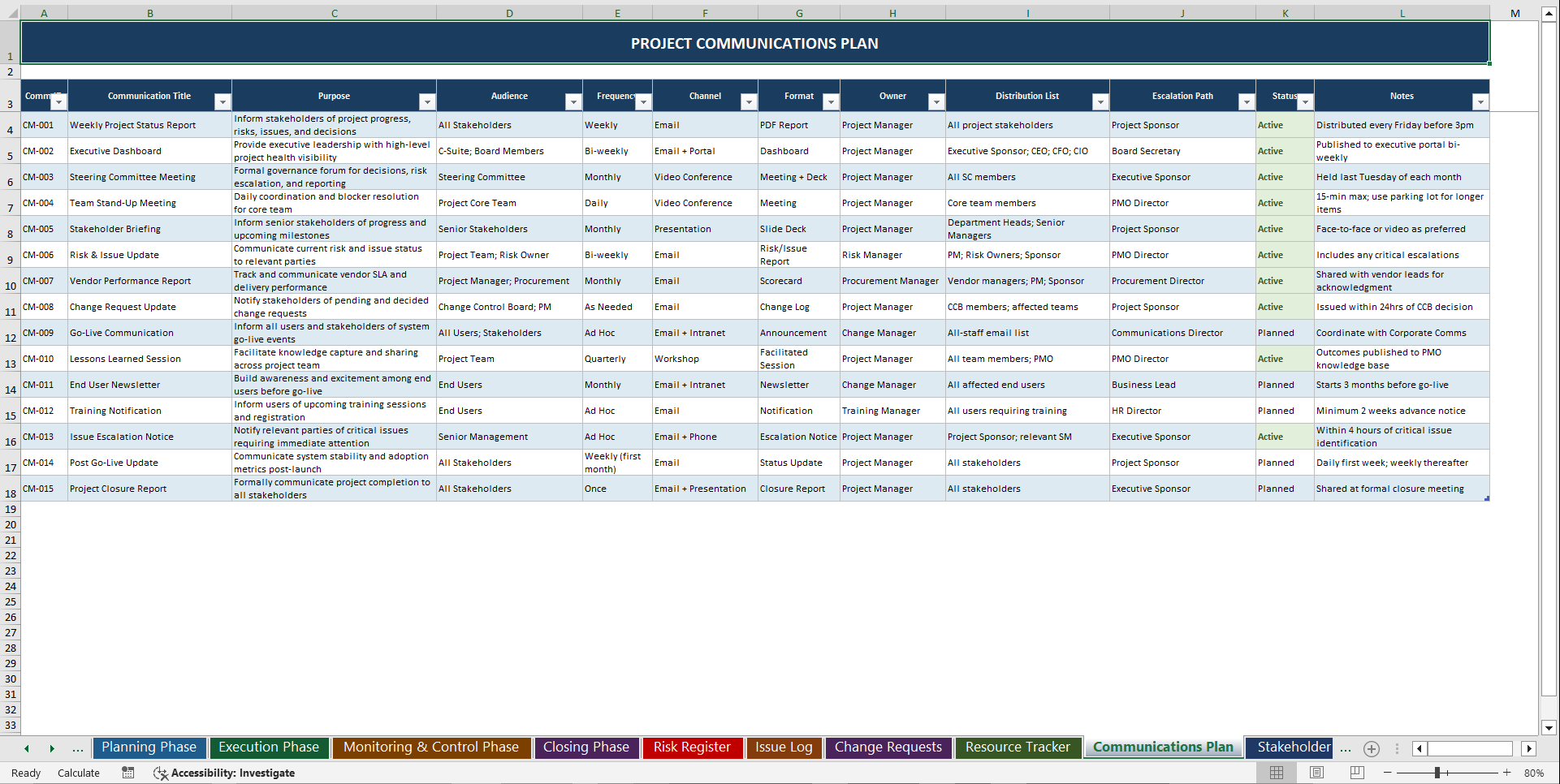Select column M header
The image size is (1560, 784).
tap(1515, 13)
